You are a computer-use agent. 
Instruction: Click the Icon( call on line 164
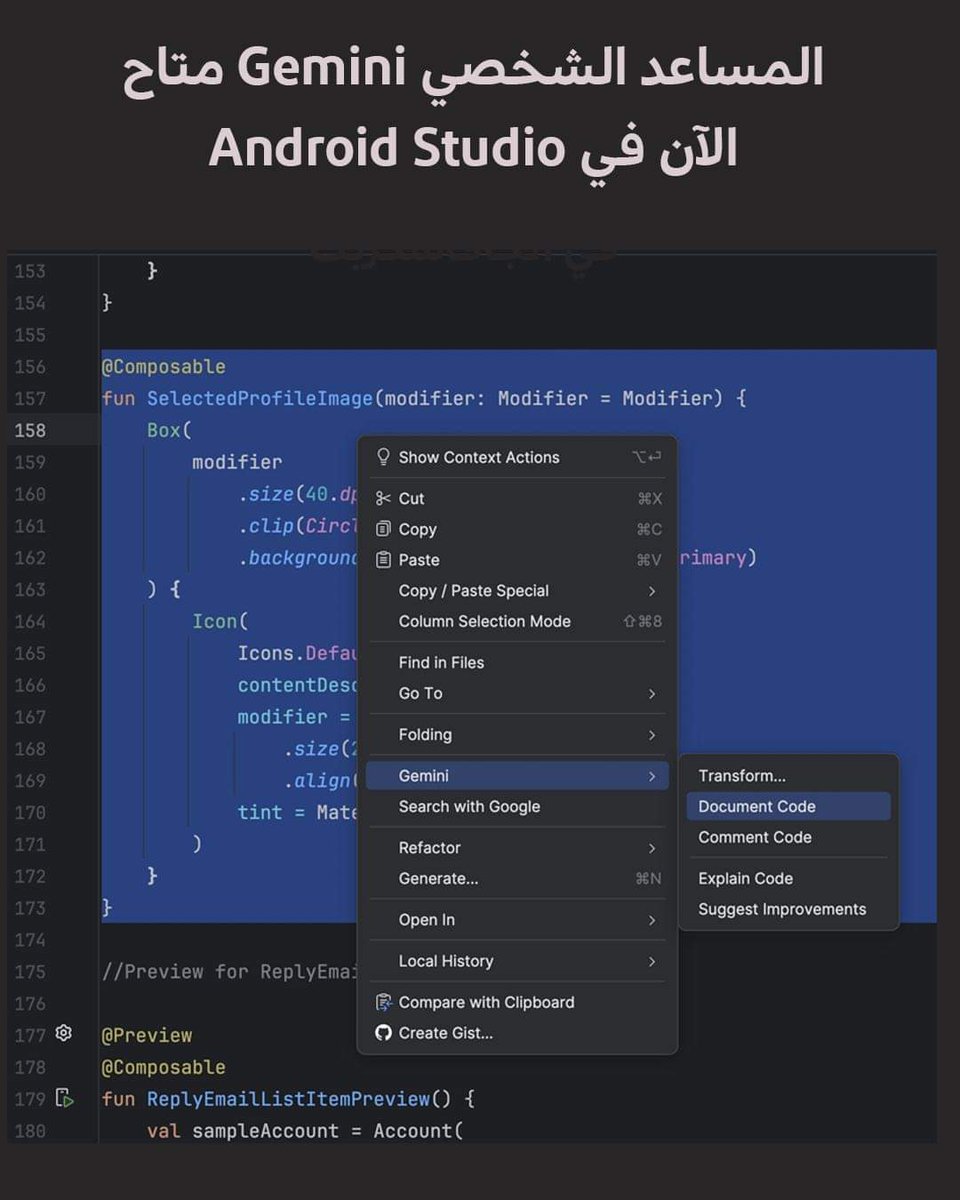tap(220, 621)
